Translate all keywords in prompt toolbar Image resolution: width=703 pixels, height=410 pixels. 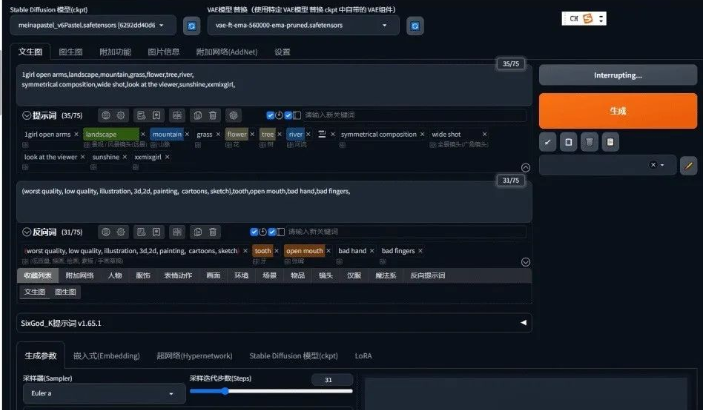(177, 115)
